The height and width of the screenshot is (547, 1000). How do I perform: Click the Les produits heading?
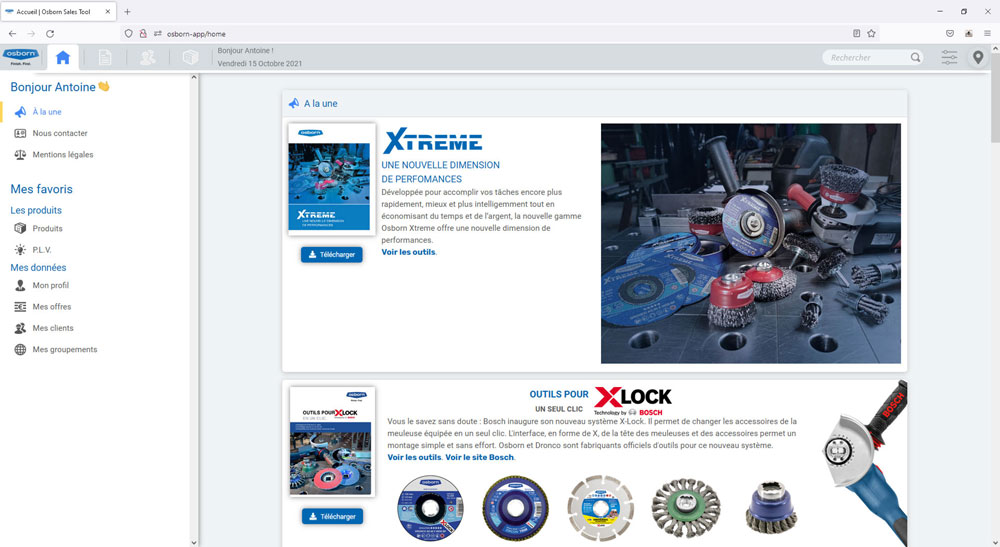point(36,210)
